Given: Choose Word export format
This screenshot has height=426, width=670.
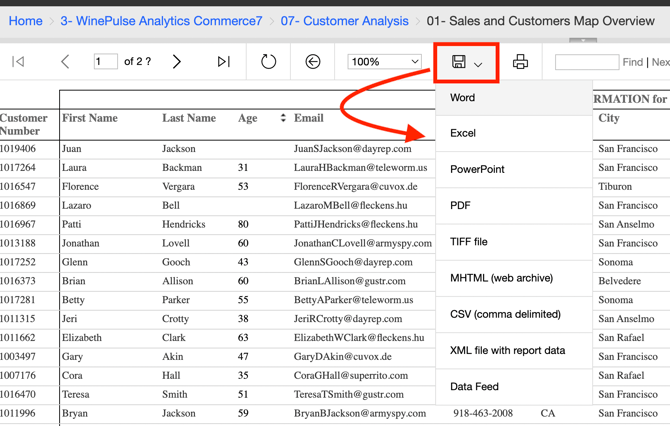Looking at the screenshot, I should coord(463,98).
